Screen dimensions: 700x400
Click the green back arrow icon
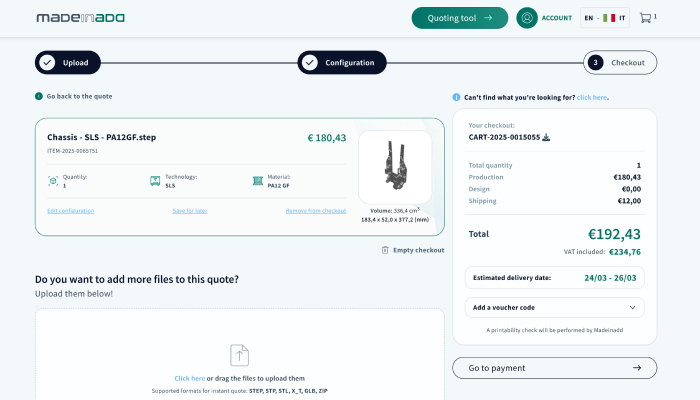pyautogui.click(x=39, y=96)
